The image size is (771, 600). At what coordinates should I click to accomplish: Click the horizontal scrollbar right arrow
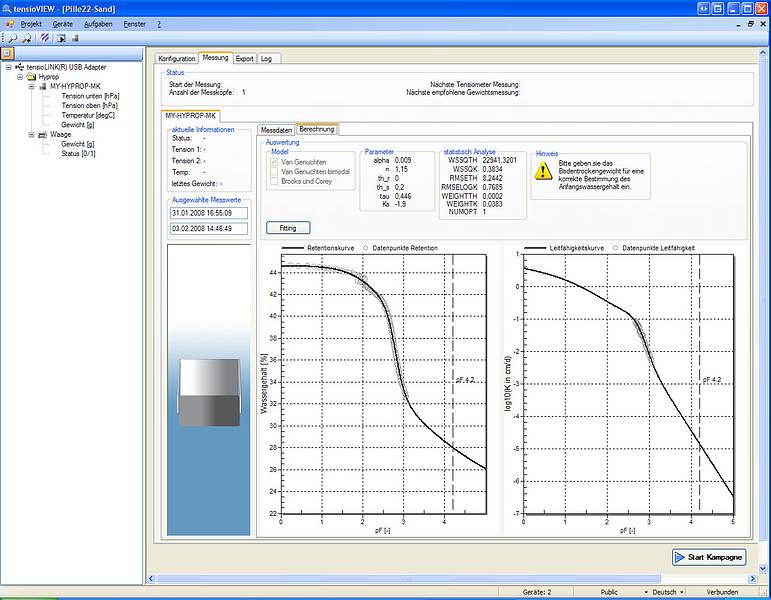pyautogui.click(x=752, y=579)
